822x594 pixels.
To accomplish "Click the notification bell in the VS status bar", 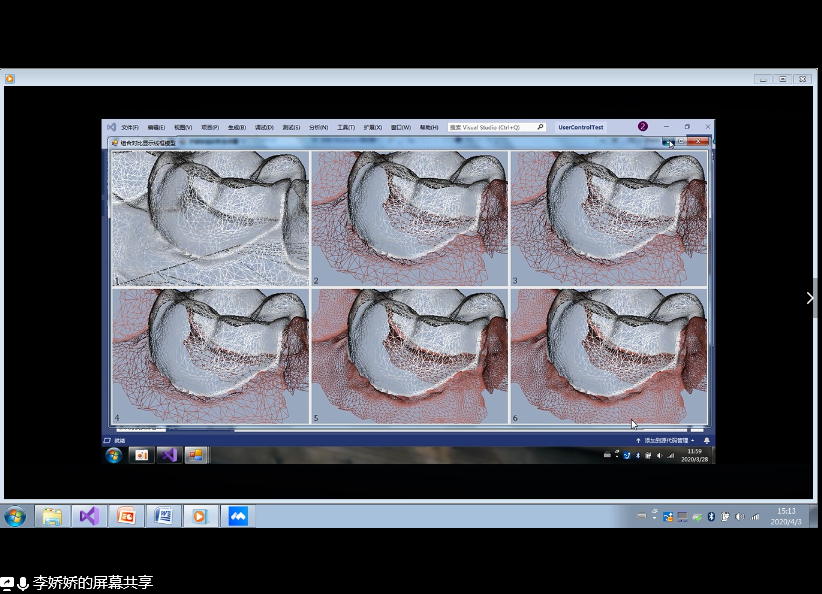I will [x=707, y=440].
